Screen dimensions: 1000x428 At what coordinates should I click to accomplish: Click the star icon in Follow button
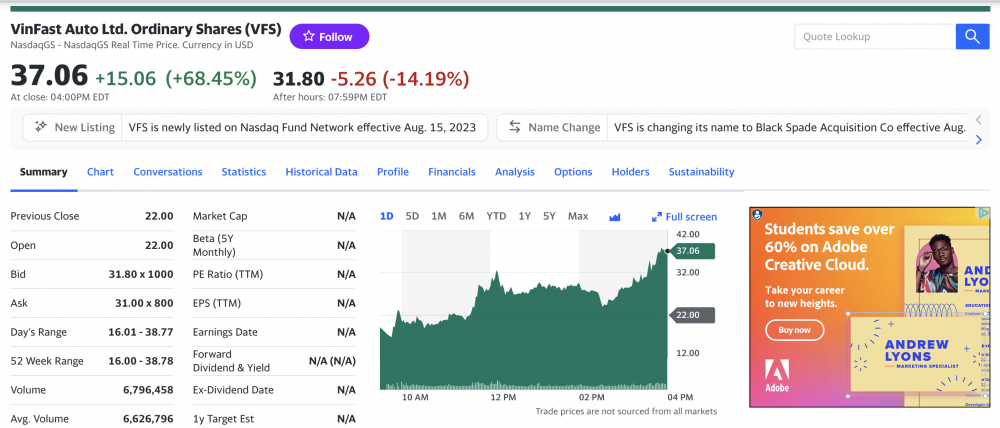tap(309, 36)
